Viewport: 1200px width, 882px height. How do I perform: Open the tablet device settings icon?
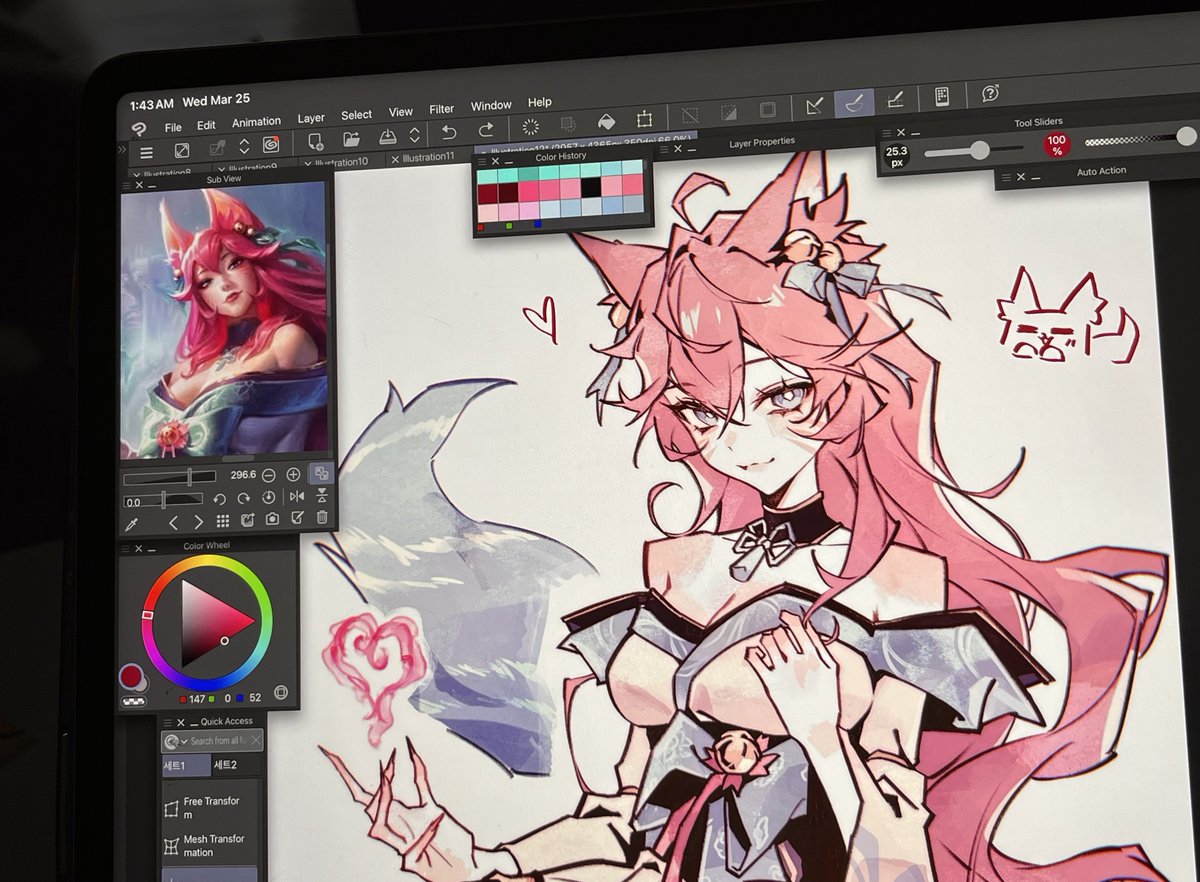[942, 96]
